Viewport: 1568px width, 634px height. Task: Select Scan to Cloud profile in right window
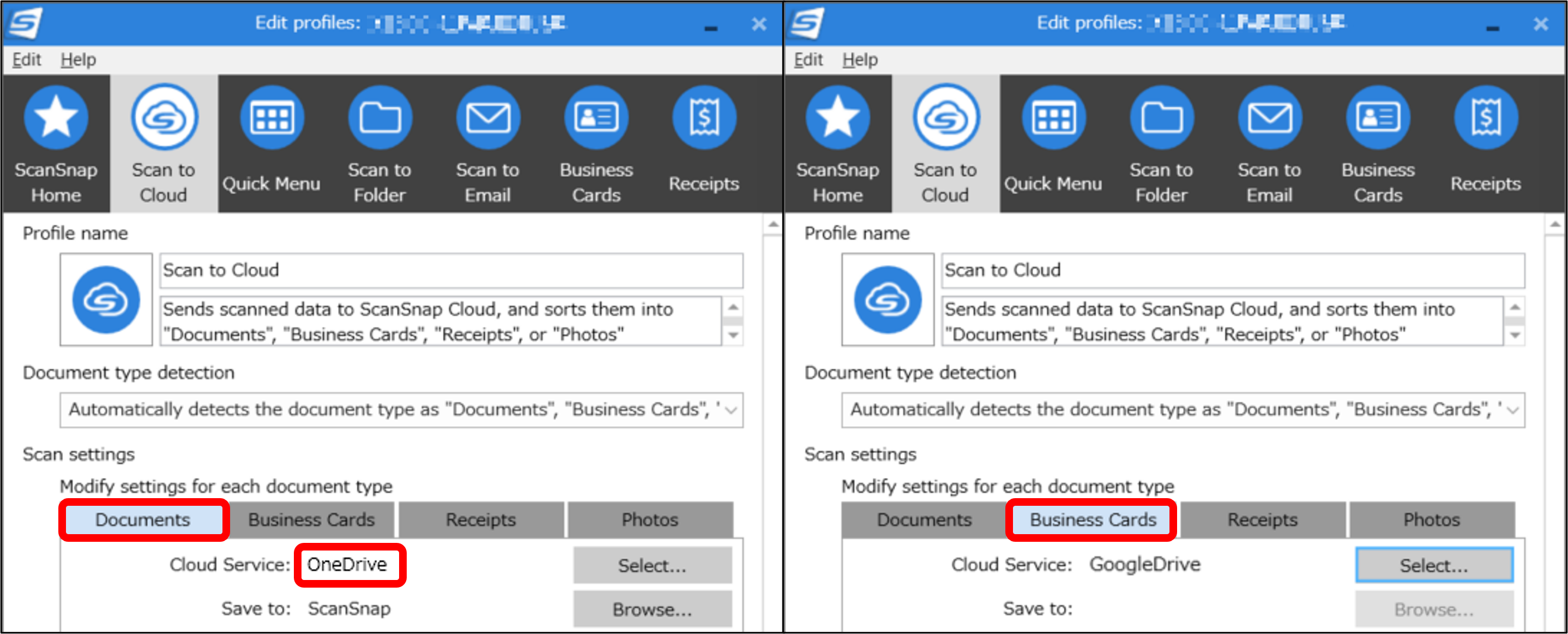(x=945, y=145)
